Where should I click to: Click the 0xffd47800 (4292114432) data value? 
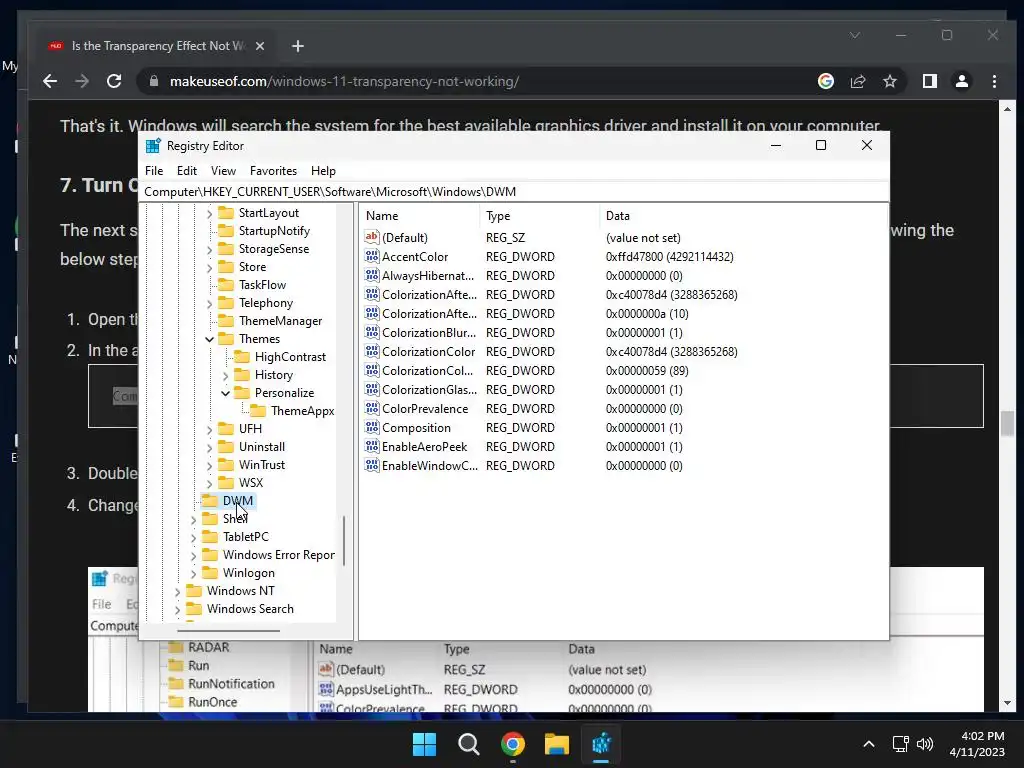click(x=669, y=257)
